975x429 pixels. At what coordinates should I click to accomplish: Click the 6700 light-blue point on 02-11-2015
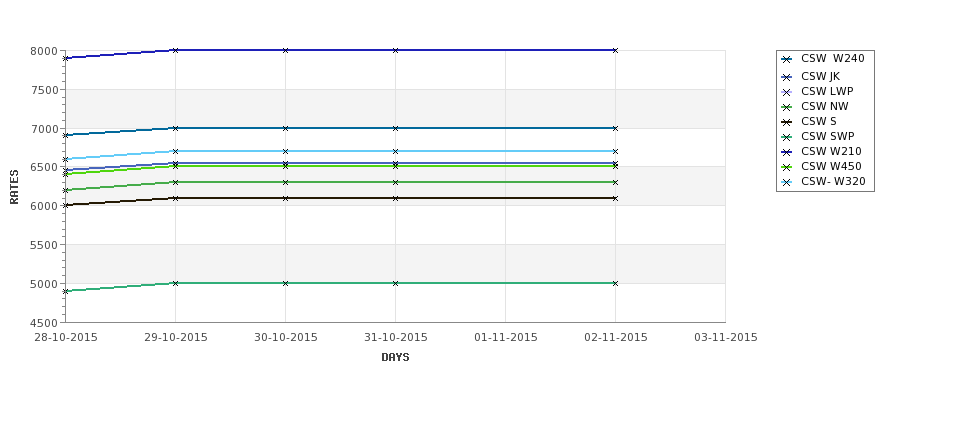[x=616, y=152]
